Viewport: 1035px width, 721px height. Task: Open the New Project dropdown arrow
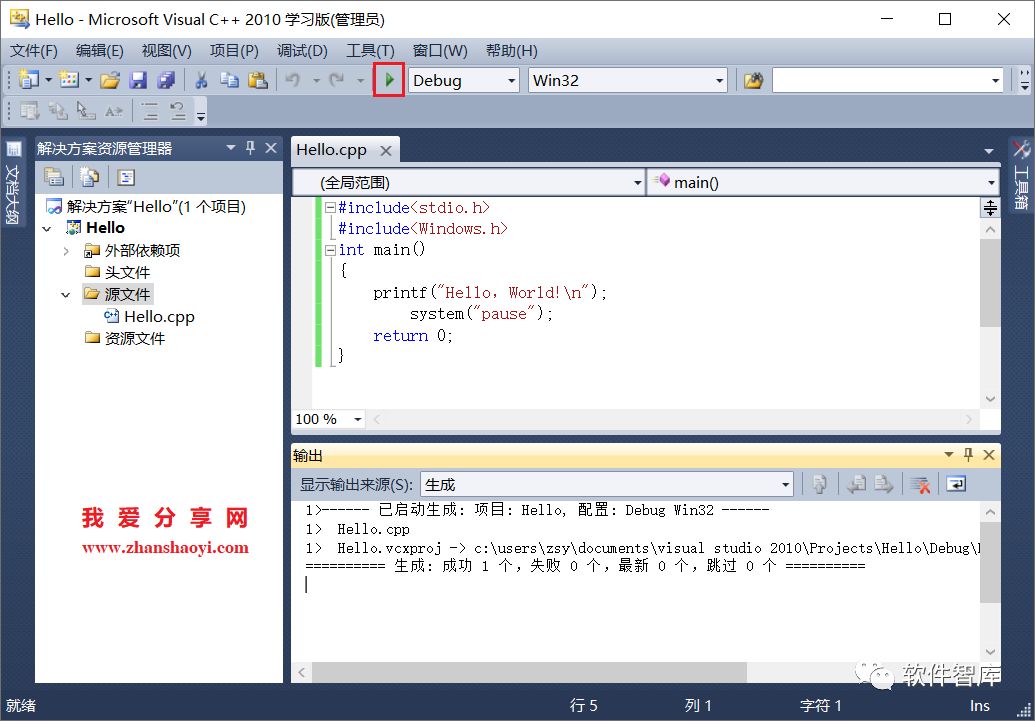click(x=48, y=81)
